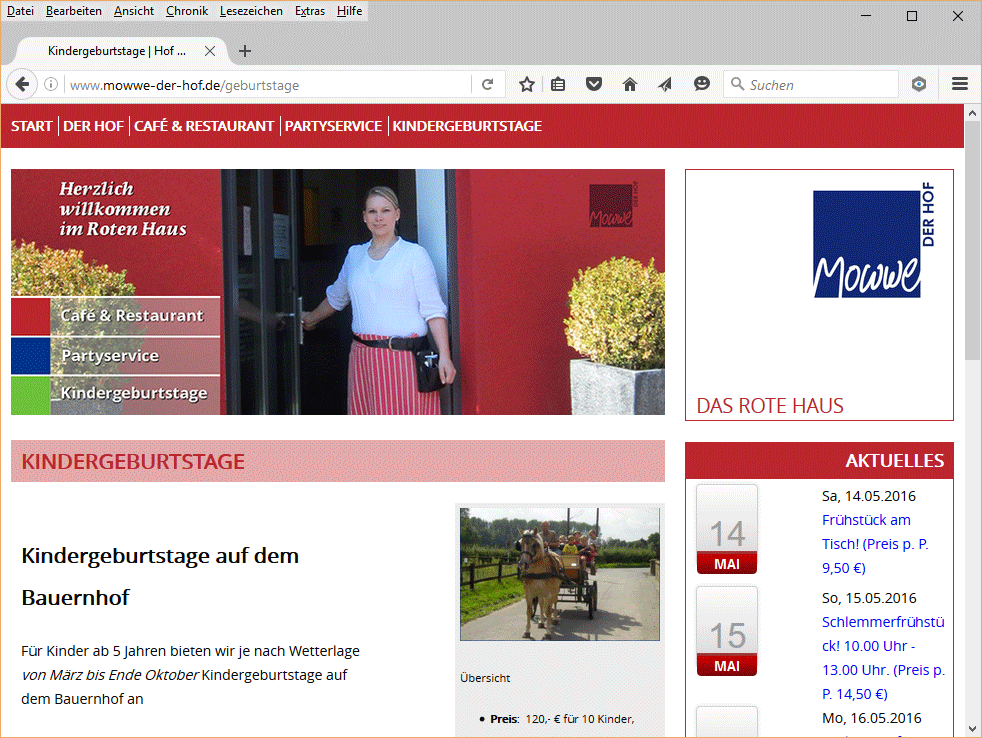
Task: Click the Preis: 120,- € line
Action: pyautogui.click(x=562, y=719)
